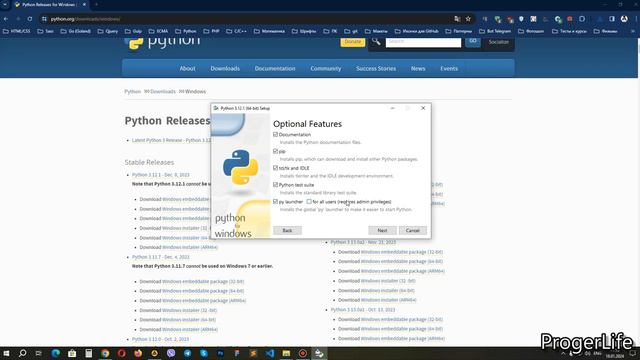
Task: Open the tab search chevron in title bar
Action: (x=5, y=4)
